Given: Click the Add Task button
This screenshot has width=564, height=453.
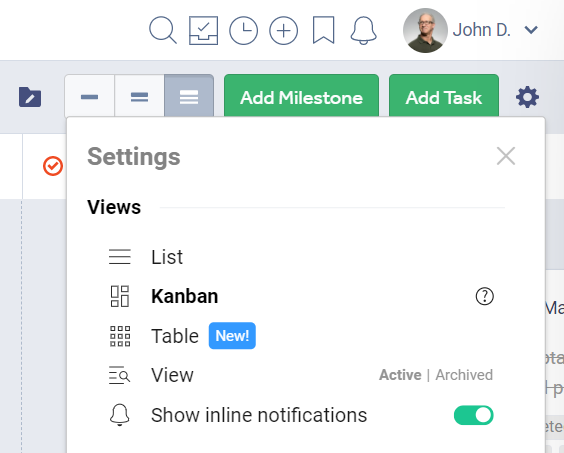Looking at the screenshot, I should click(x=444, y=96).
